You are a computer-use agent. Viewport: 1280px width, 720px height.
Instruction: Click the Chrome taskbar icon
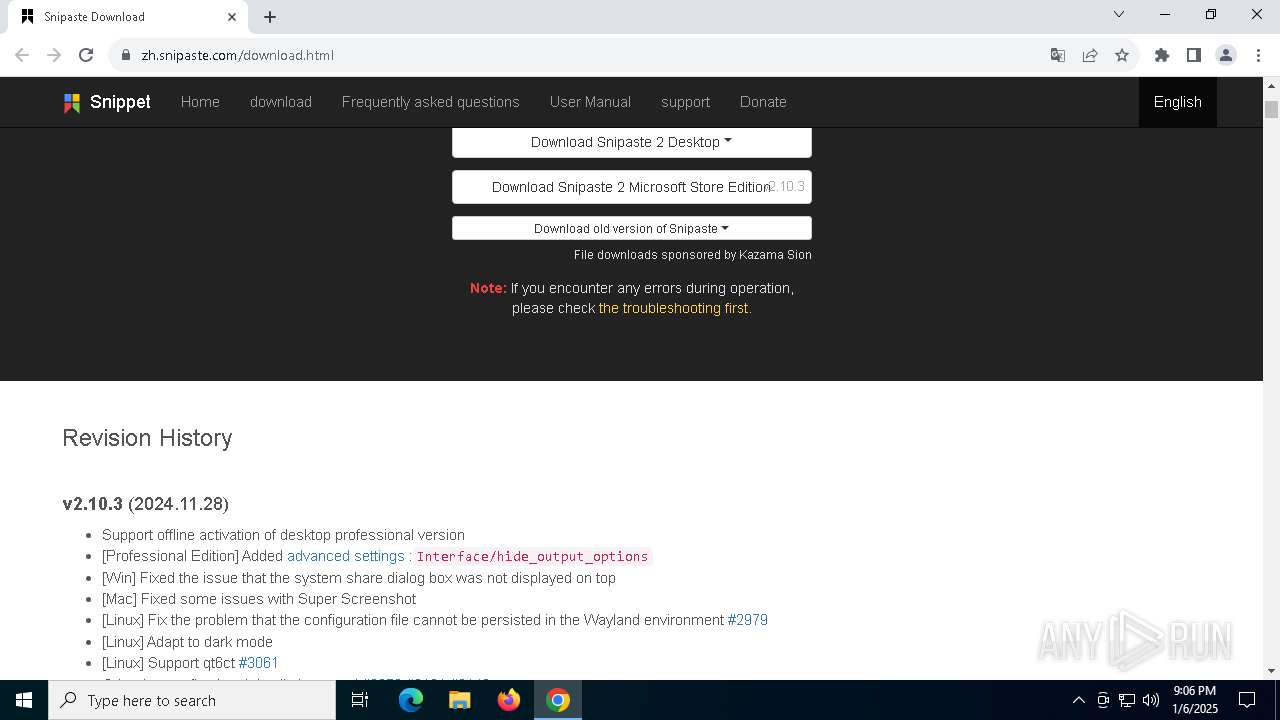558,700
